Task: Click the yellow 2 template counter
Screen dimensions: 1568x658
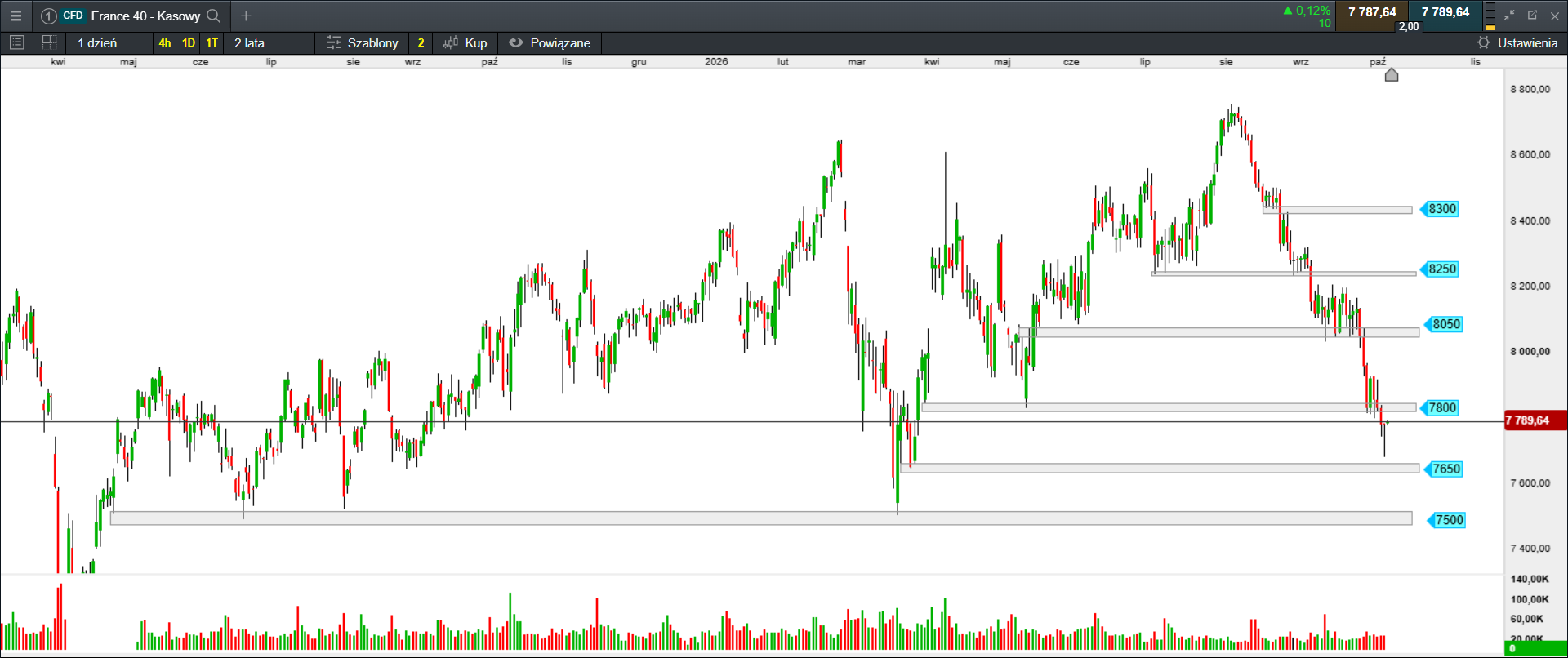Action: (x=421, y=42)
